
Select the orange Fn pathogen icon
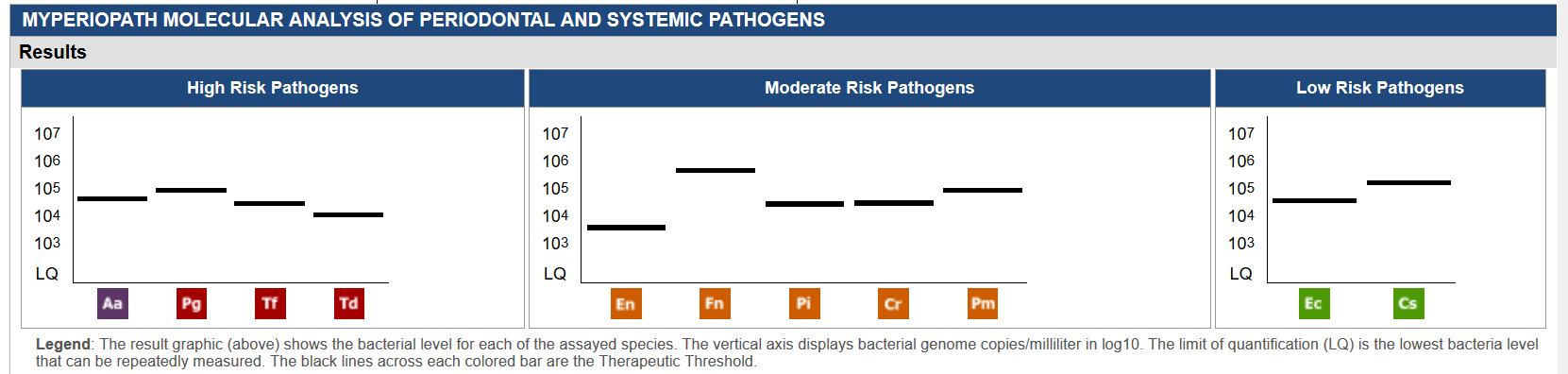pyautogui.click(x=715, y=303)
